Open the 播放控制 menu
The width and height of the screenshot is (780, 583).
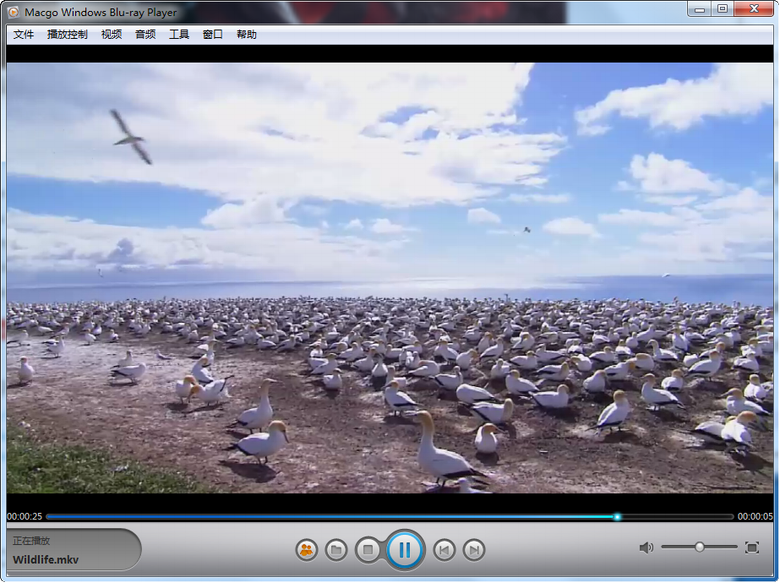[67, 34]
